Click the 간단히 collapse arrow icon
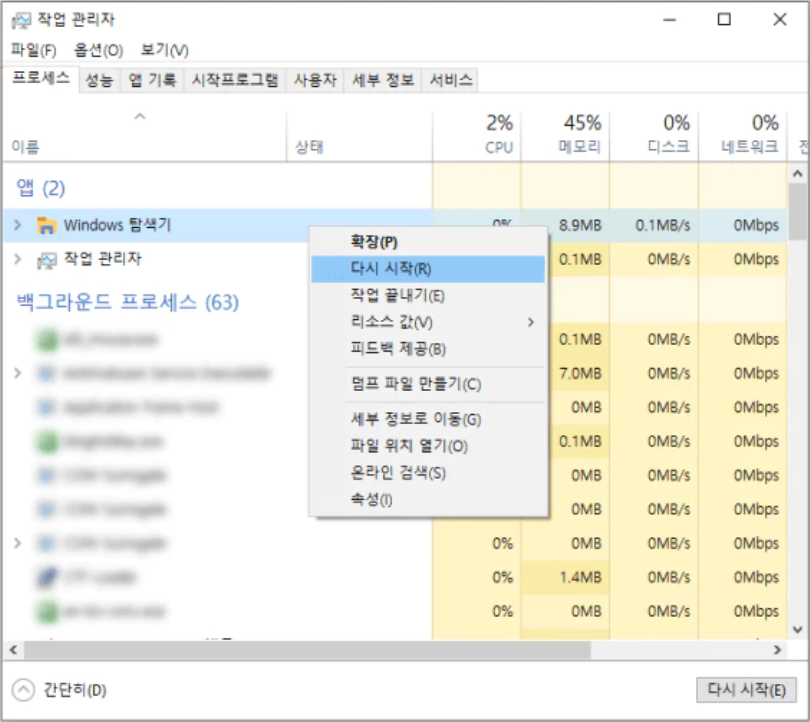Image resolution: width=810 pixels, height=722 pixels. (23, 689)
